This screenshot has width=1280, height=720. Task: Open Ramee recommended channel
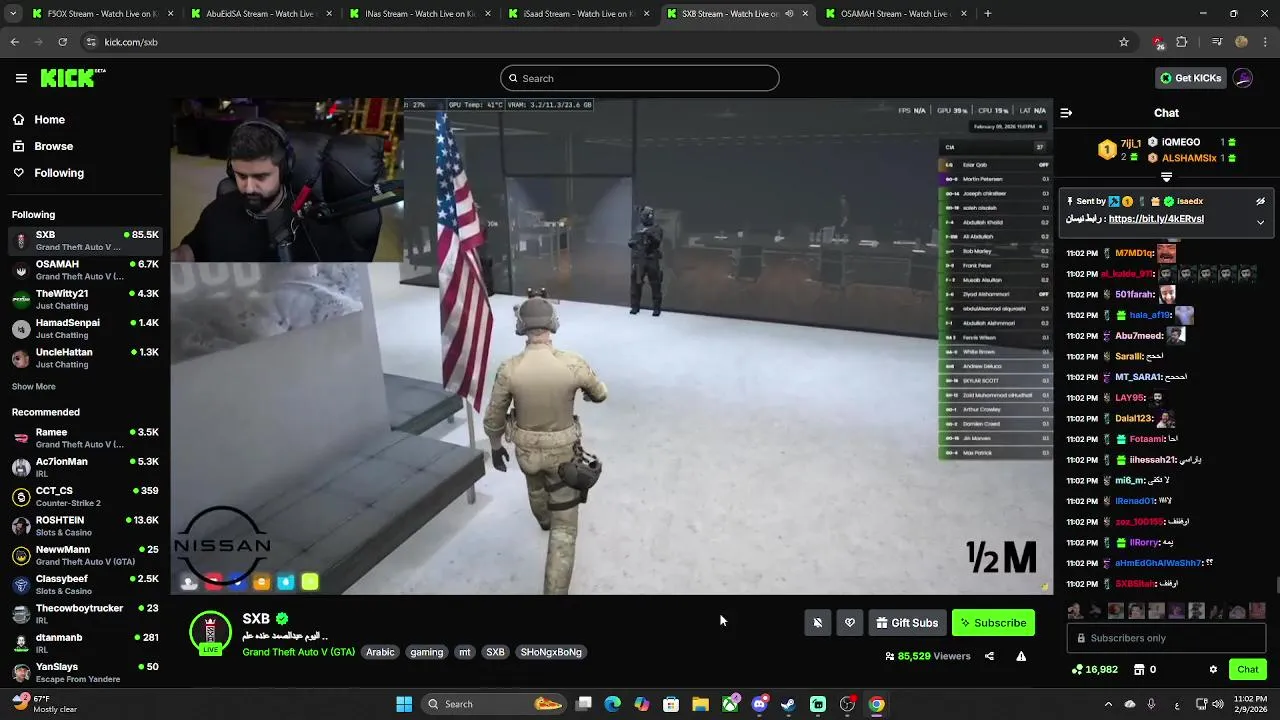click(x=85, y=438)
